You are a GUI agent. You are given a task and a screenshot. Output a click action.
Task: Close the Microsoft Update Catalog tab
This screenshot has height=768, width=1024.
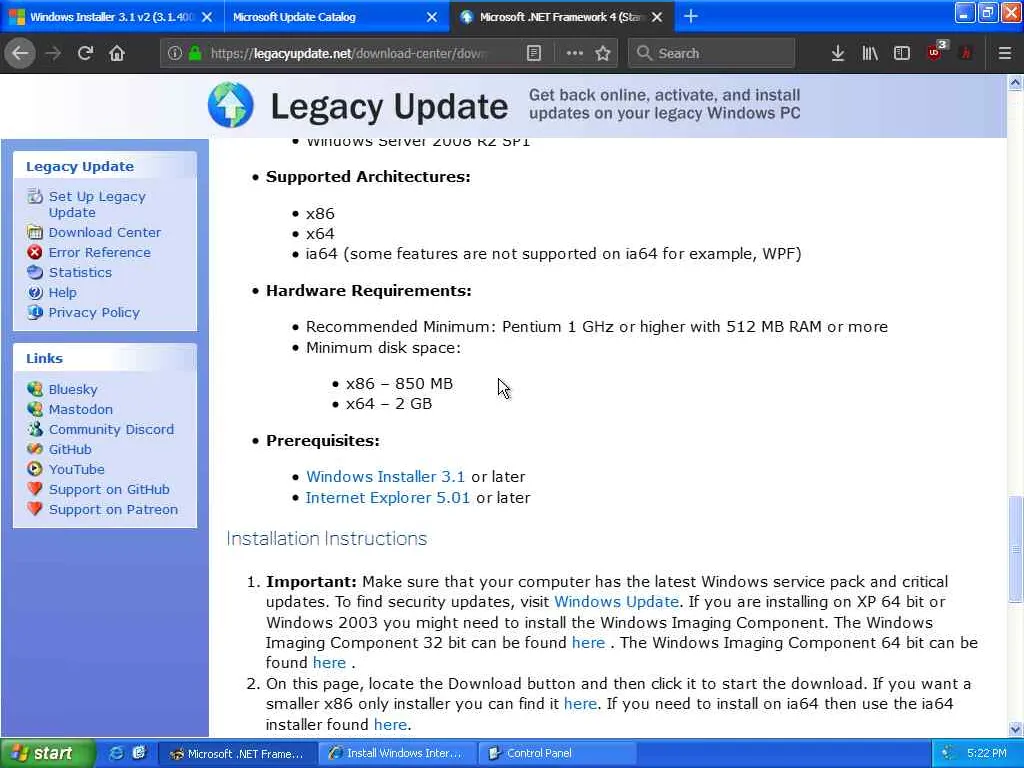[x=432, y=17]
